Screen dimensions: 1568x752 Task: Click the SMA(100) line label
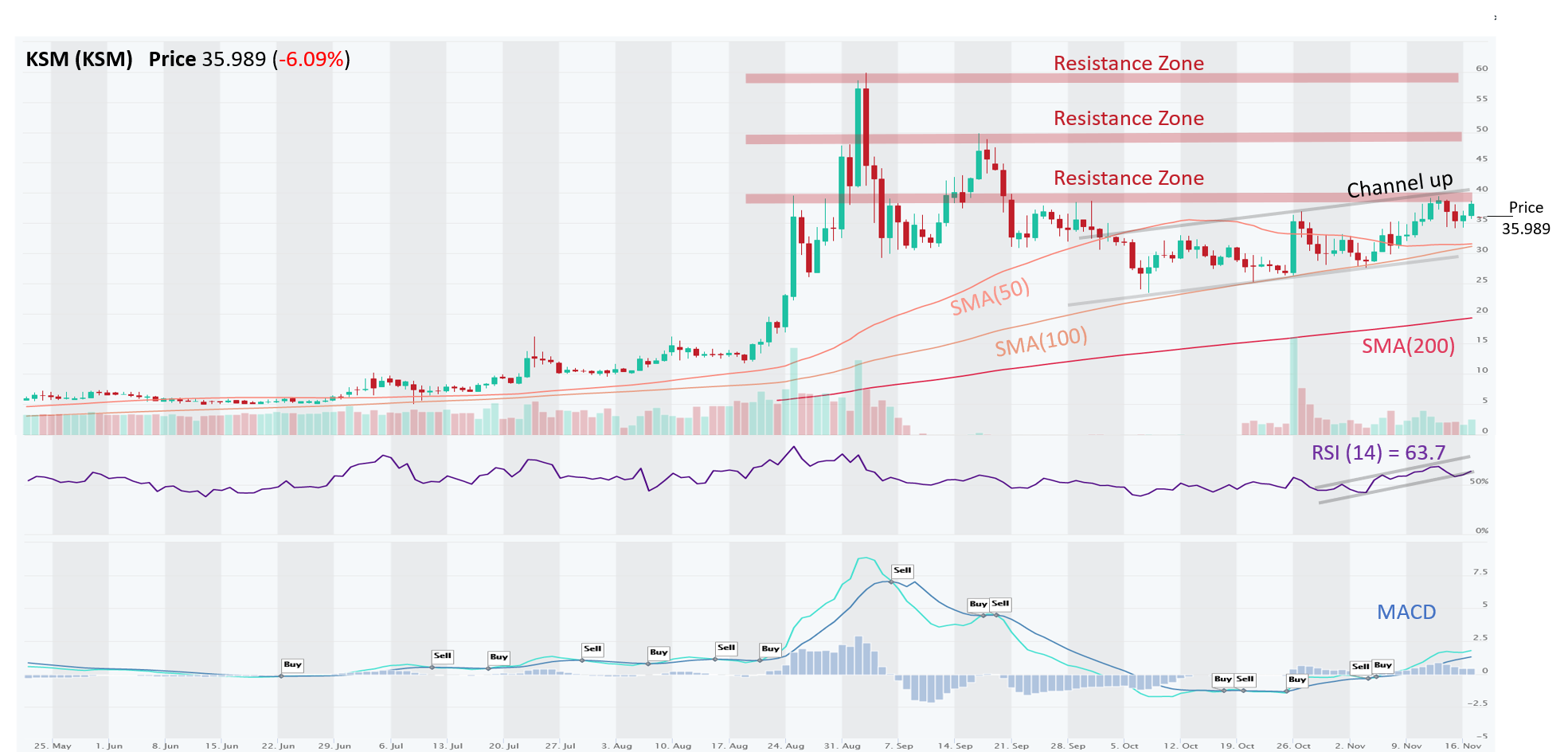click(x=1041, y=343)
